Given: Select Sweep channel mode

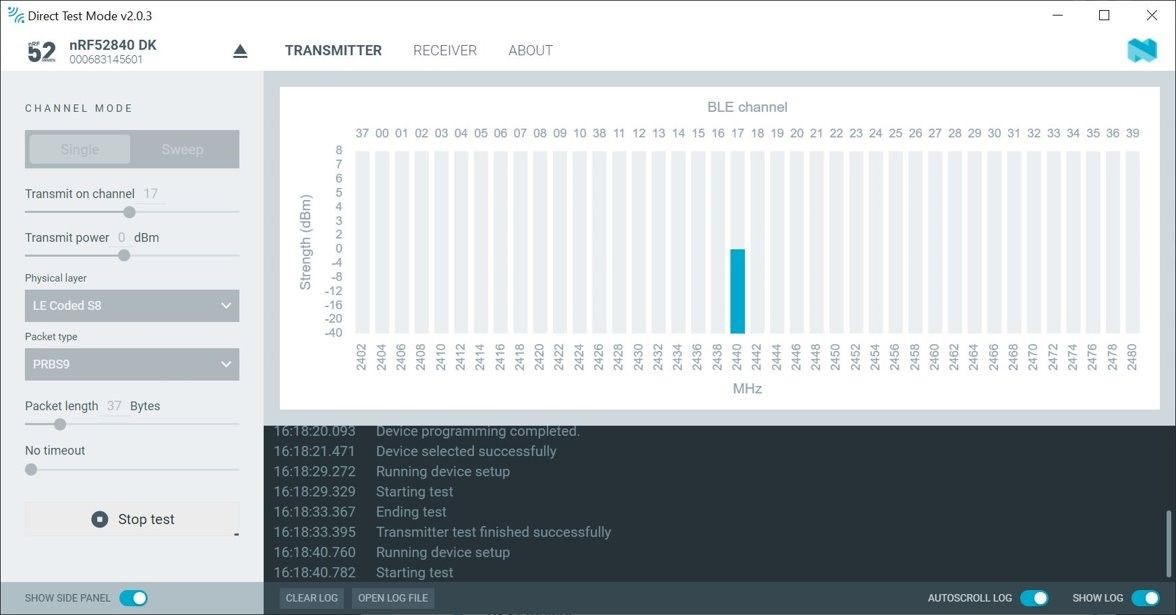Looking at the screenshot, I should (183, 149).
